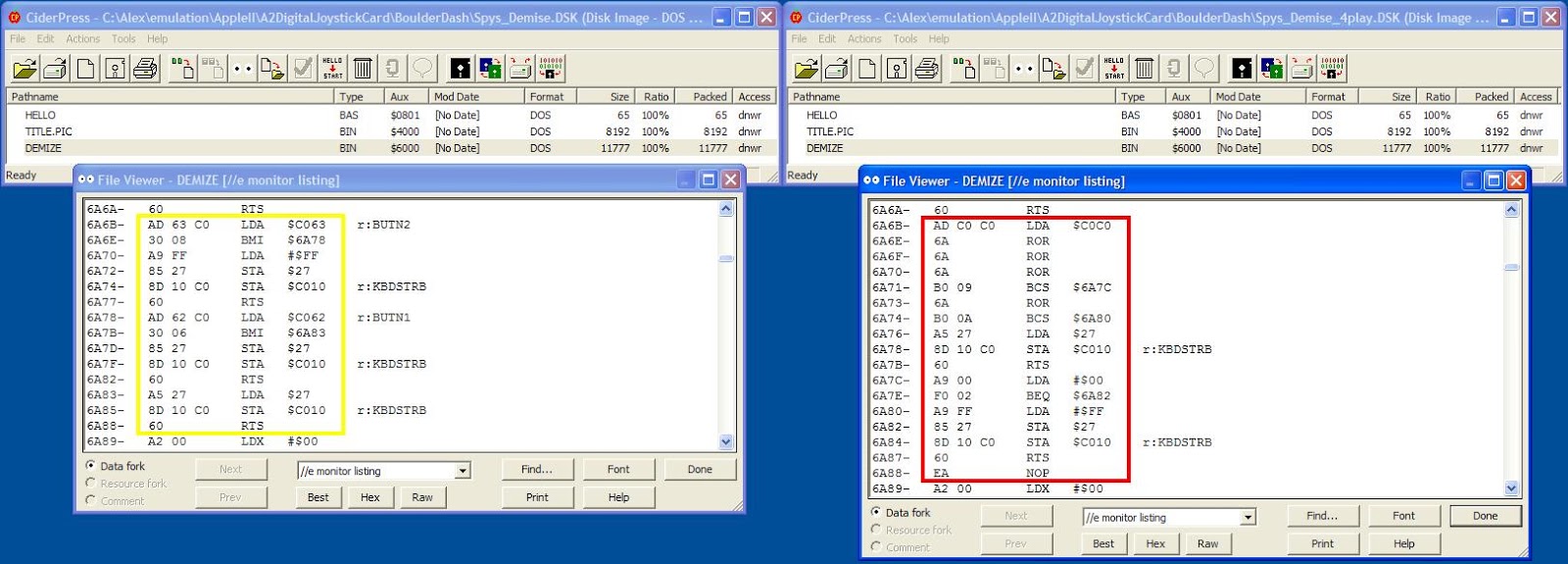Image resolution: width=1568 pixels, height=564 pixels.
Task: Click Extract files icon in Spys_Demise_4play.DSK window
Action: (1053, 68)
